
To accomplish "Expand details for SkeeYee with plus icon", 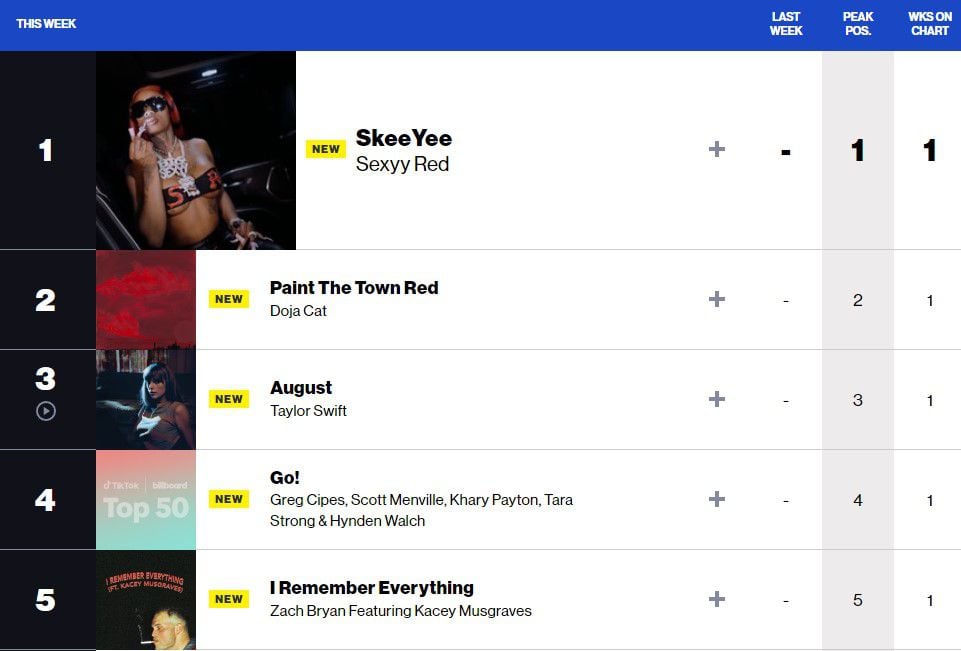I will tap(716, 150).
